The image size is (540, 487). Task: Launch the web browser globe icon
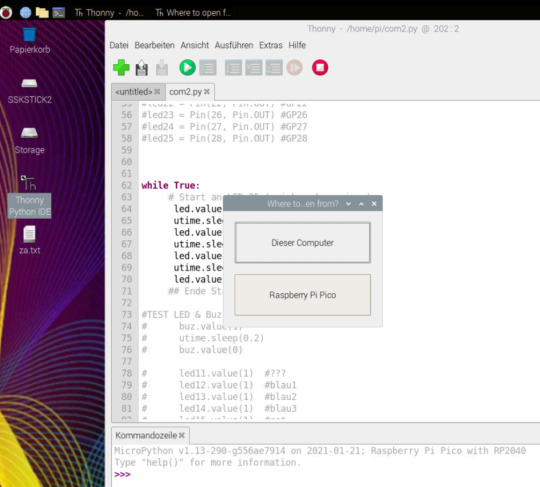25,13
